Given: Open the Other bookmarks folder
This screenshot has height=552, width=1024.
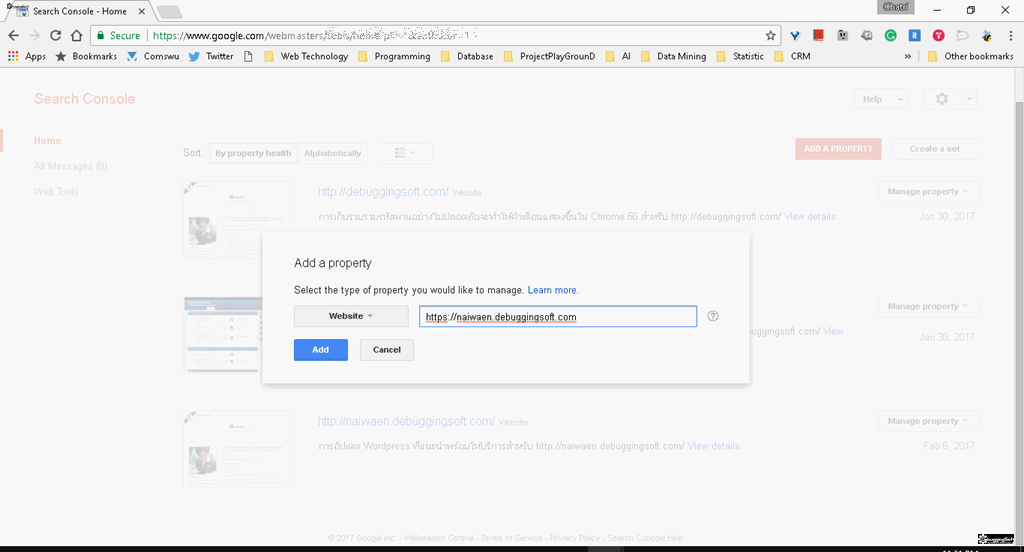Looking at the screenshot, I should [970, 56].
